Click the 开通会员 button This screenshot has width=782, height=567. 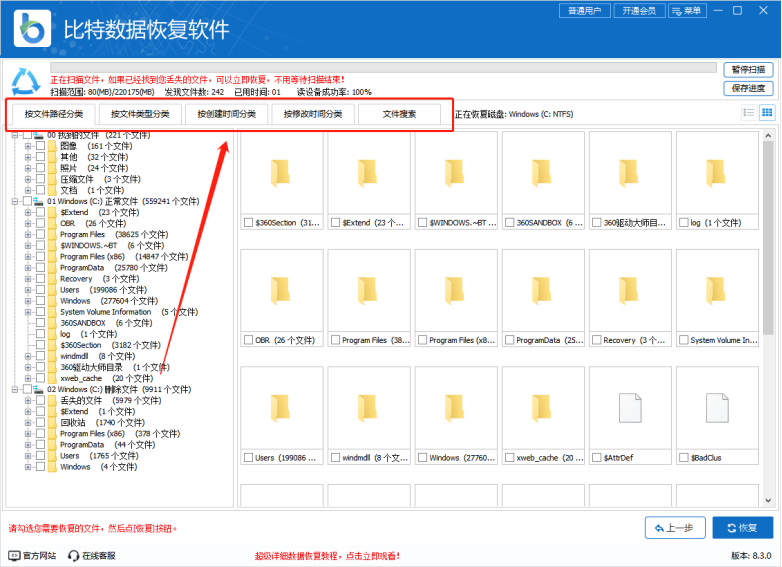(639, 11)
